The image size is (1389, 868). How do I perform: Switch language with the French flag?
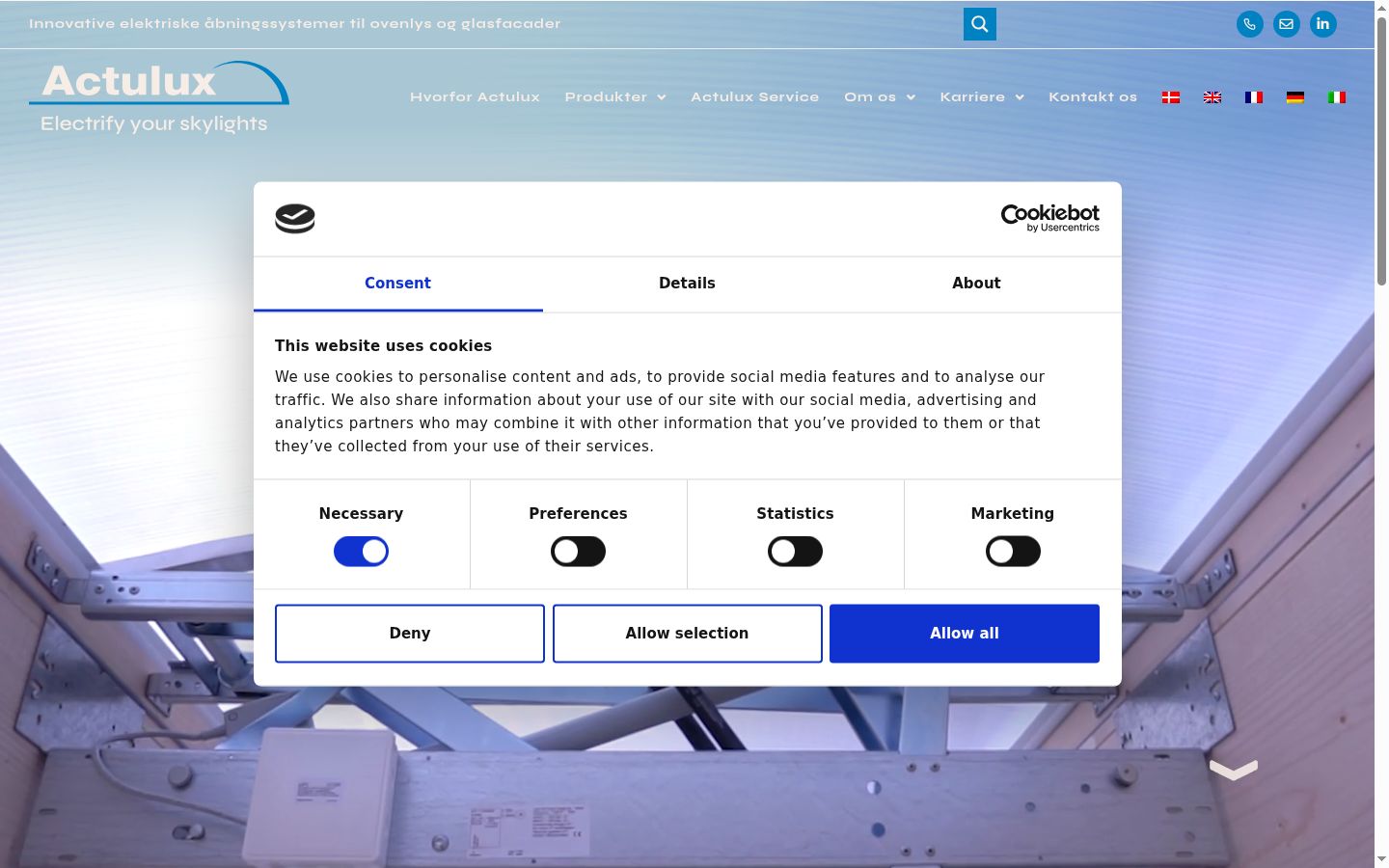point(1254,97)
